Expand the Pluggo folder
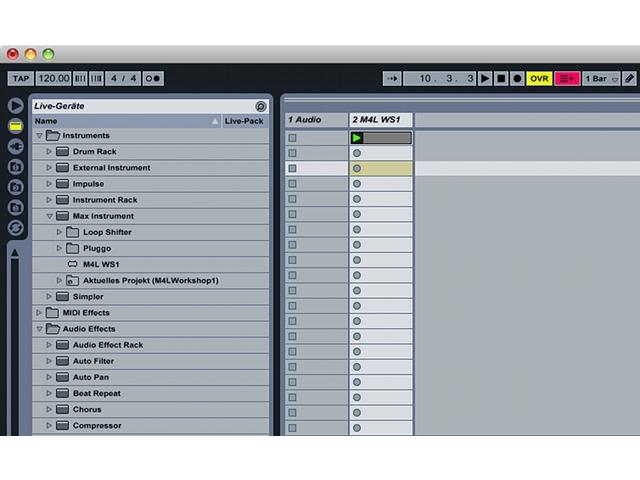 tap(59, 248)
